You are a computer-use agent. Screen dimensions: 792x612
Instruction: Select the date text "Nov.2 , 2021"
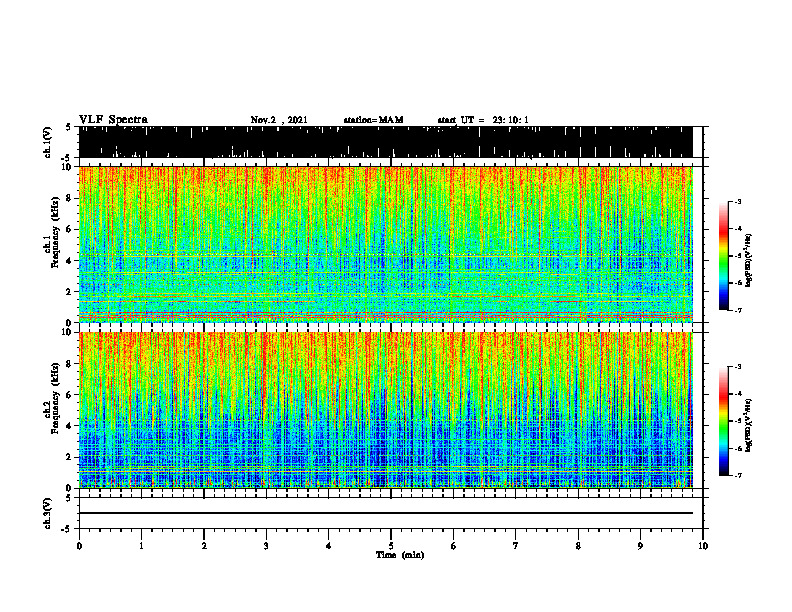pos(279,120)
